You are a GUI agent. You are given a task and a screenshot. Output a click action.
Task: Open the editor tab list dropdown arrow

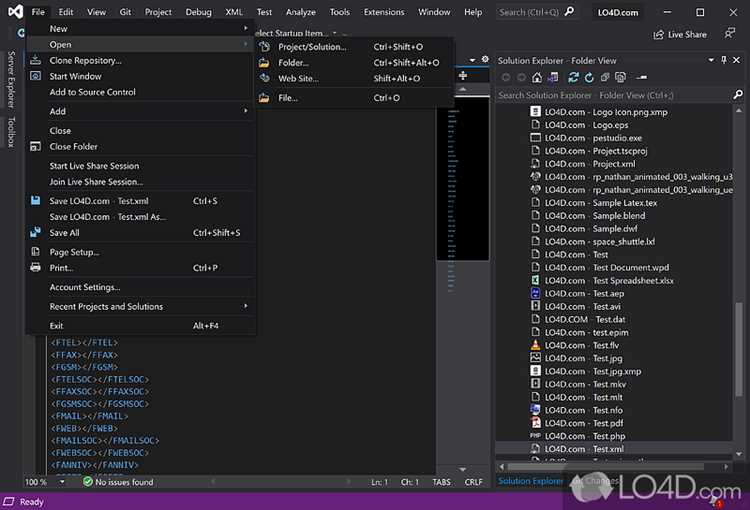click(472, 60)
